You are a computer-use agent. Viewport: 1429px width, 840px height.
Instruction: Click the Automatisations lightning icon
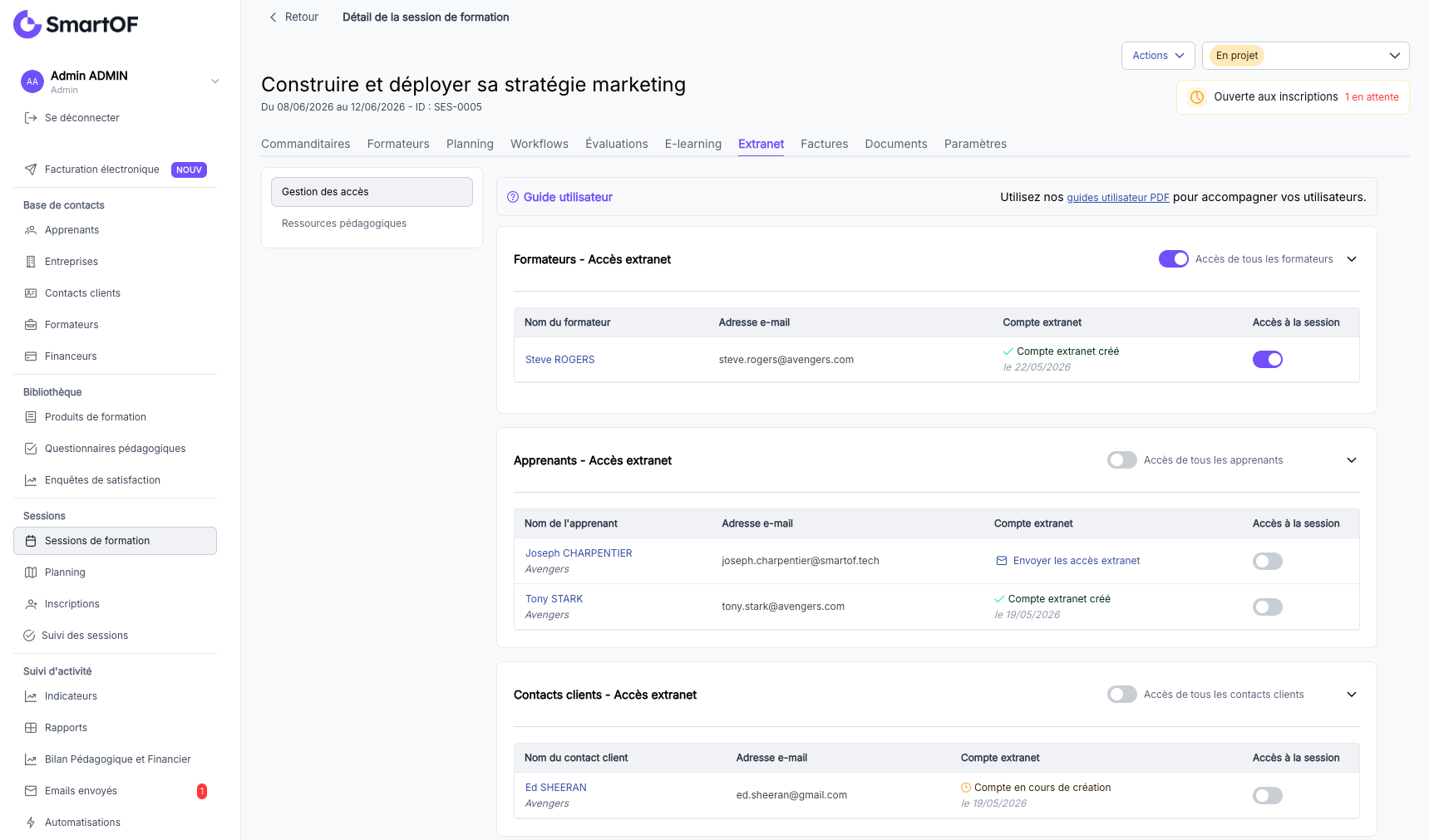point(31,823)
